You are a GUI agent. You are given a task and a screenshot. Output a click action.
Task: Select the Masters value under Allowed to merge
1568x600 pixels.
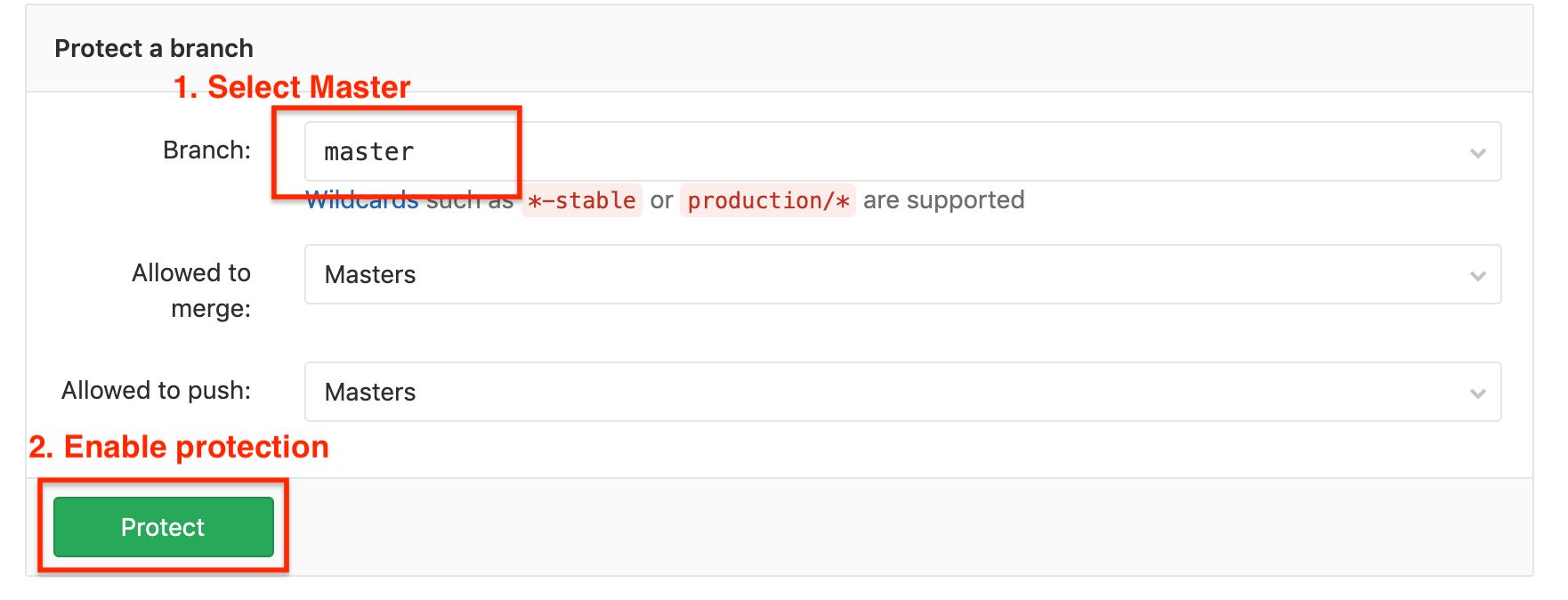pyautogui.click(x=370, y=275)
